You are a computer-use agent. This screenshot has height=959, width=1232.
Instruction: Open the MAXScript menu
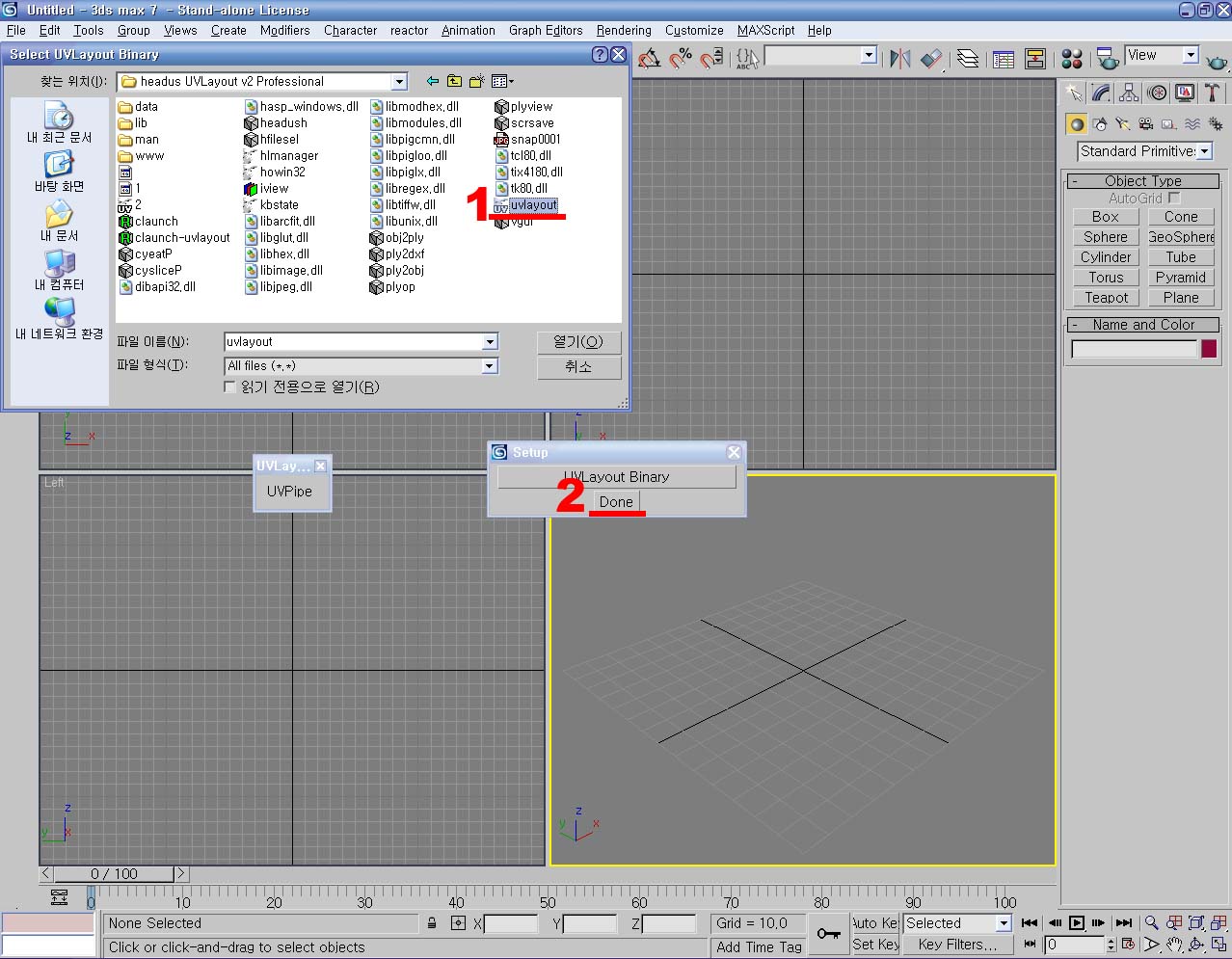[x=765, y=30]
